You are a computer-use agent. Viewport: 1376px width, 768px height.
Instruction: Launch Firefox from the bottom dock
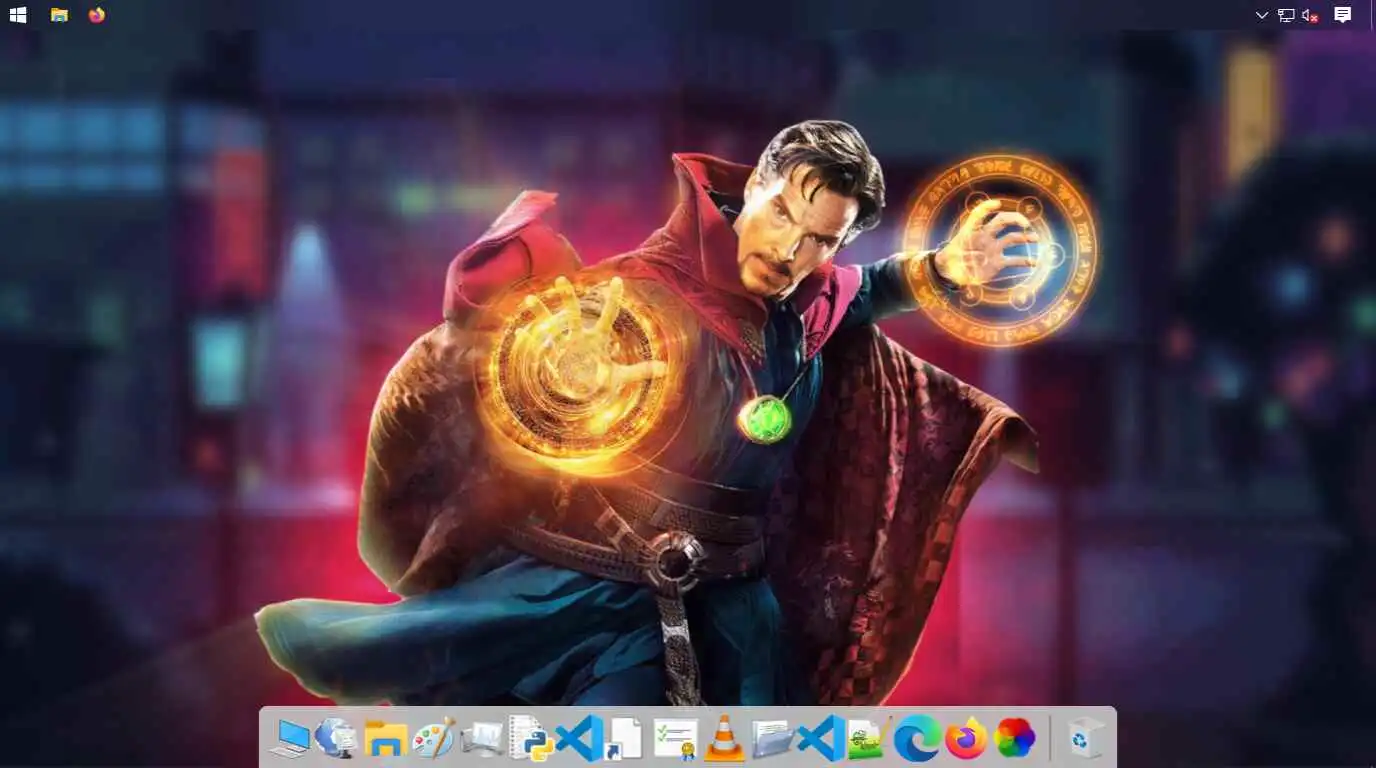[965, 739]
